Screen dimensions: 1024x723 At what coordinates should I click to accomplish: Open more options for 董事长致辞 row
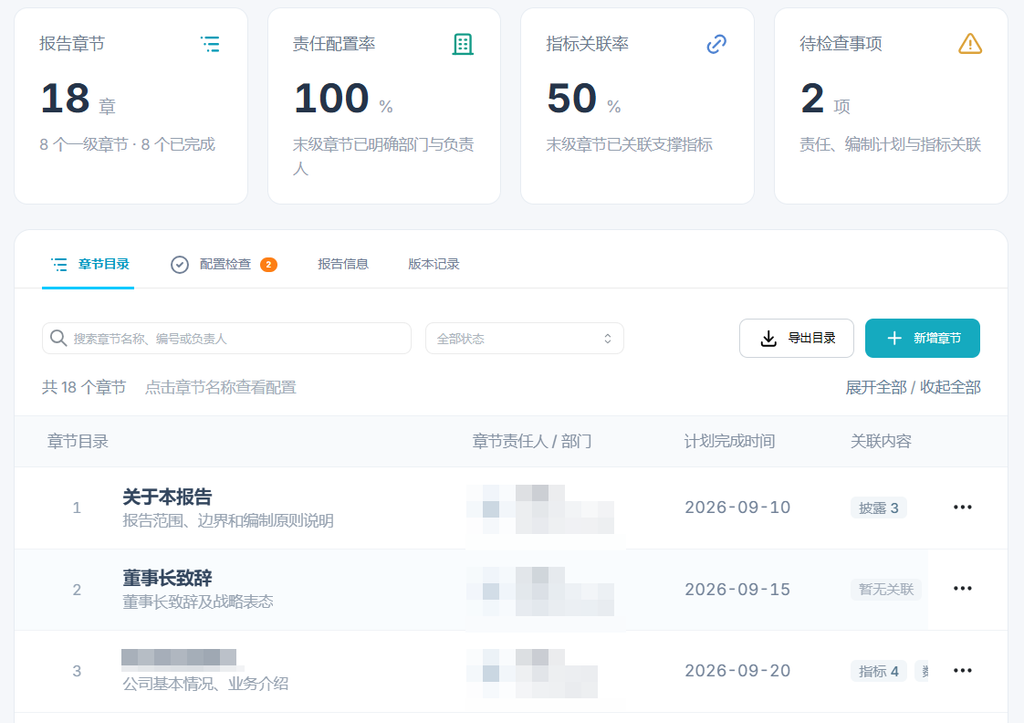click(962, 589)
